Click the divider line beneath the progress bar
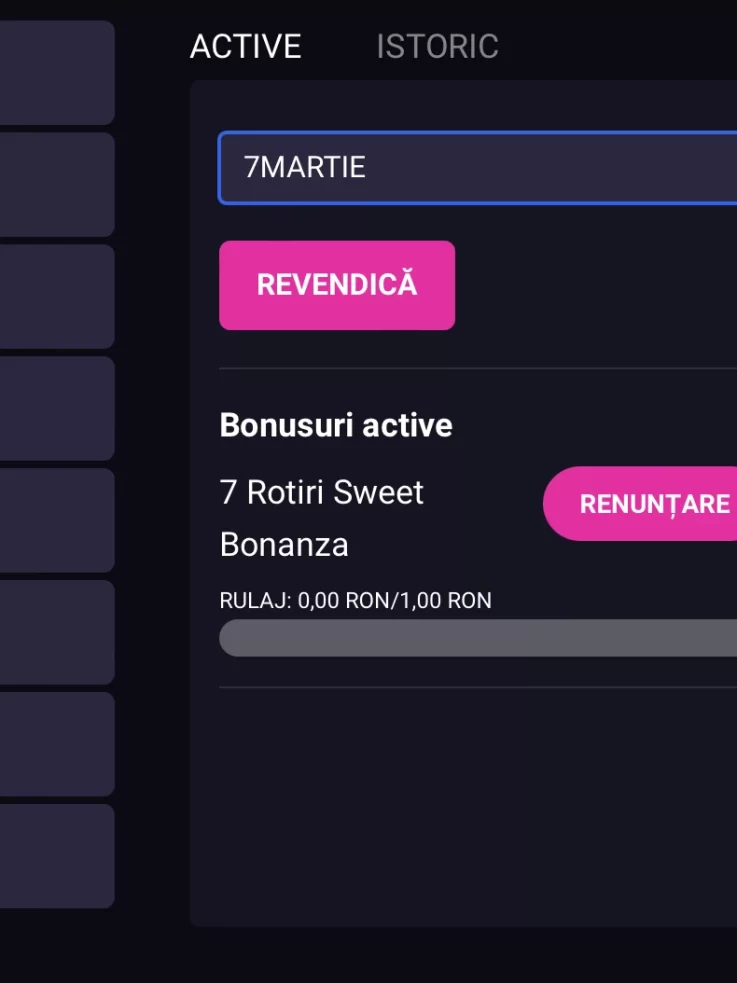This screenshot has width=737, height=983. [x=478, y=687]
